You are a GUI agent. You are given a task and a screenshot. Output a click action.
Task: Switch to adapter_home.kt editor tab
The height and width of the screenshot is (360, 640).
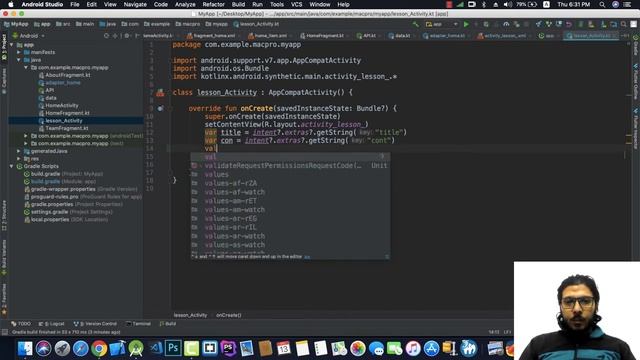pyautogui.click(x=445, y=36)
